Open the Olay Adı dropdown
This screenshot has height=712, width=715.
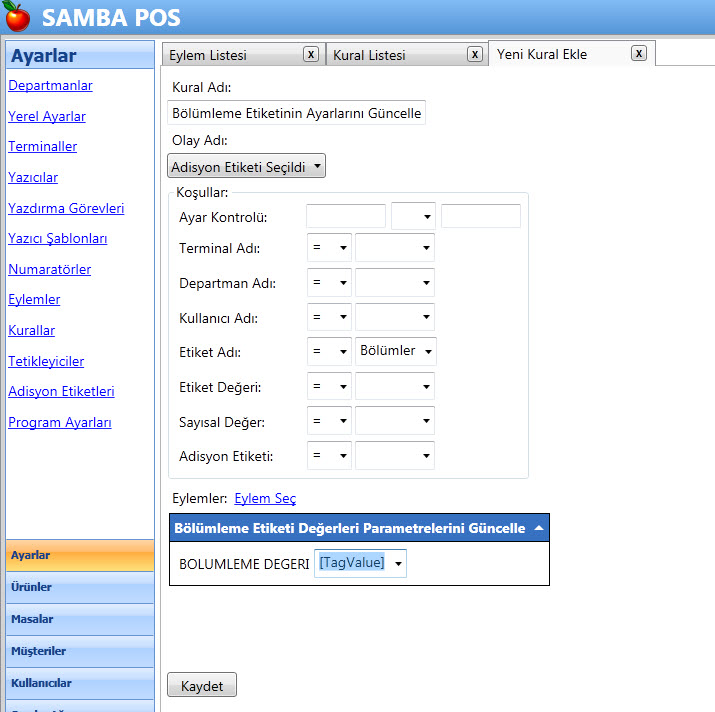pyautogui.click(x=246, y=166)
